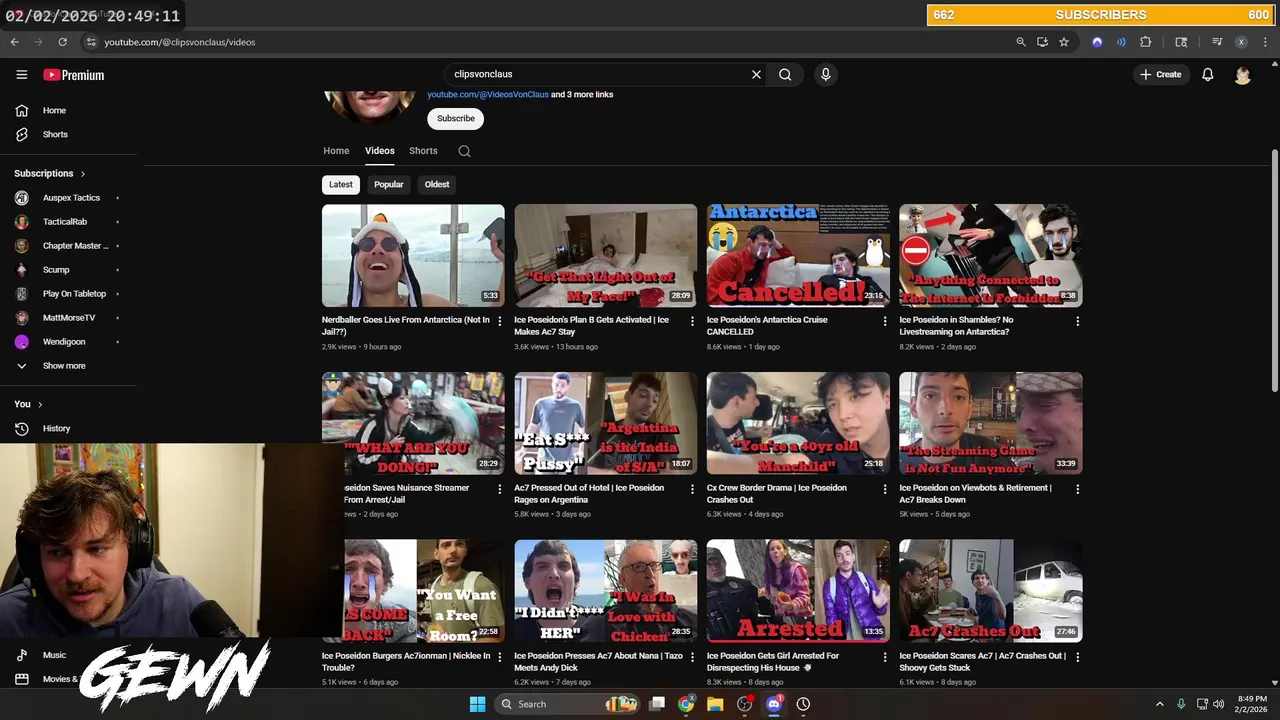Open the Chrome three-dot menu
The height and width of the screenshot is (720, 1280).
[x=1265, y=42]
